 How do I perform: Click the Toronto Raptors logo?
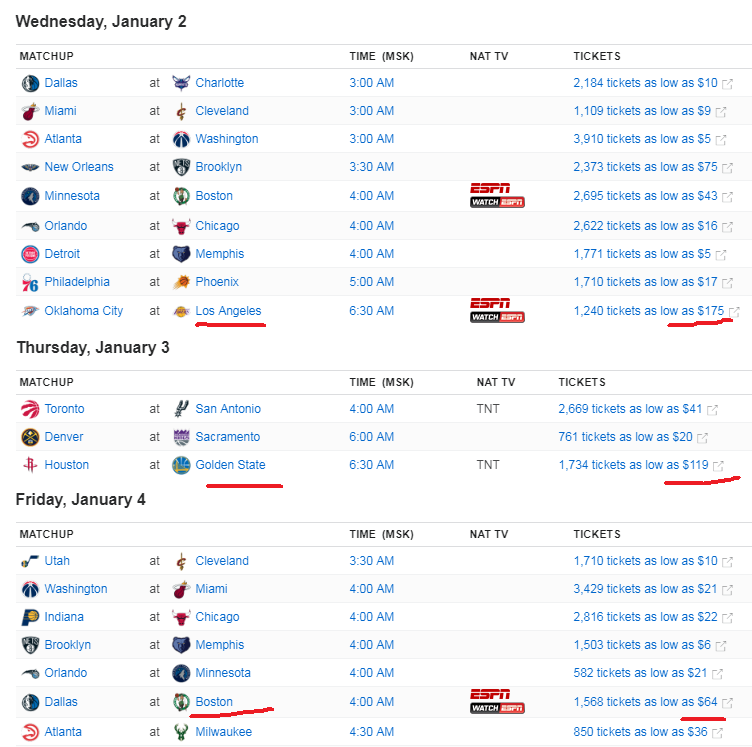pos(30,409)
